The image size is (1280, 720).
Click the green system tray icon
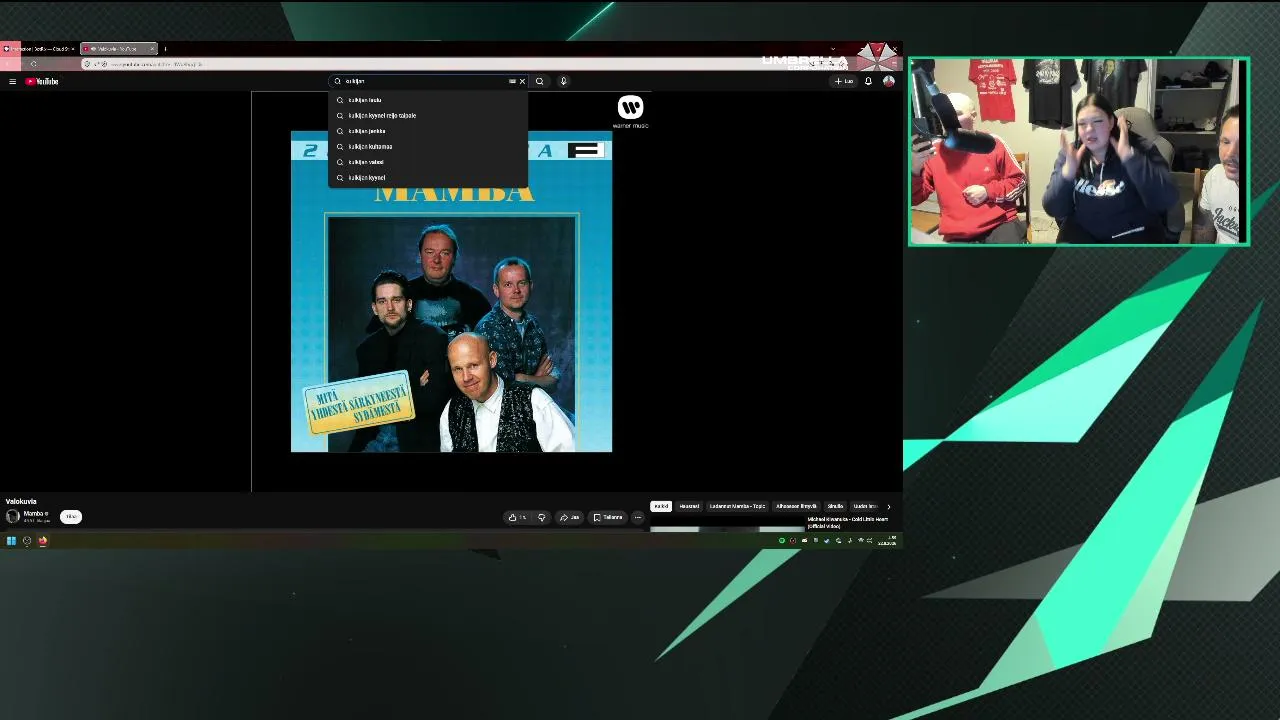tap(782, 541)
